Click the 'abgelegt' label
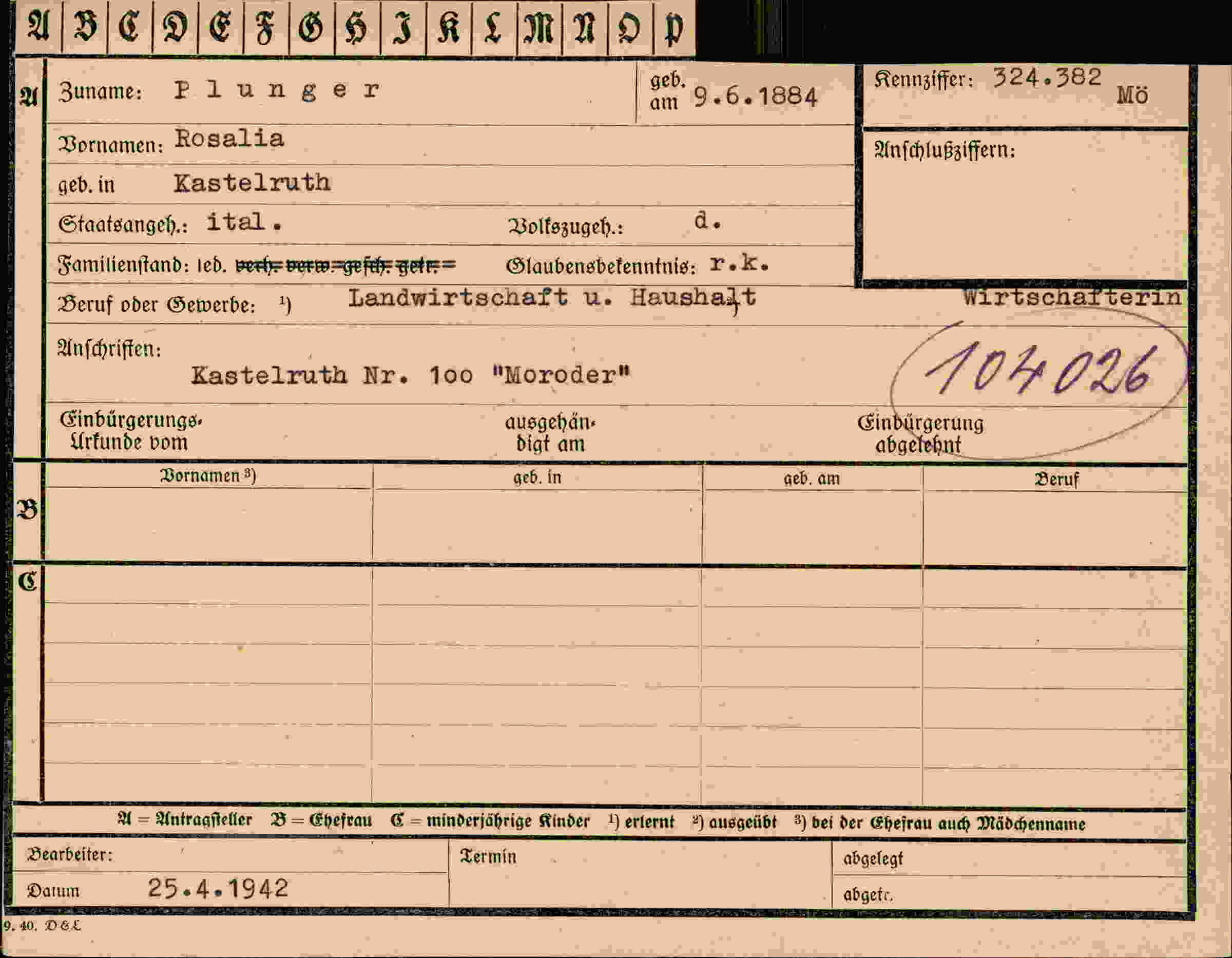The image size is (1232, 958). pyautogui.click(x=873, y=859)
